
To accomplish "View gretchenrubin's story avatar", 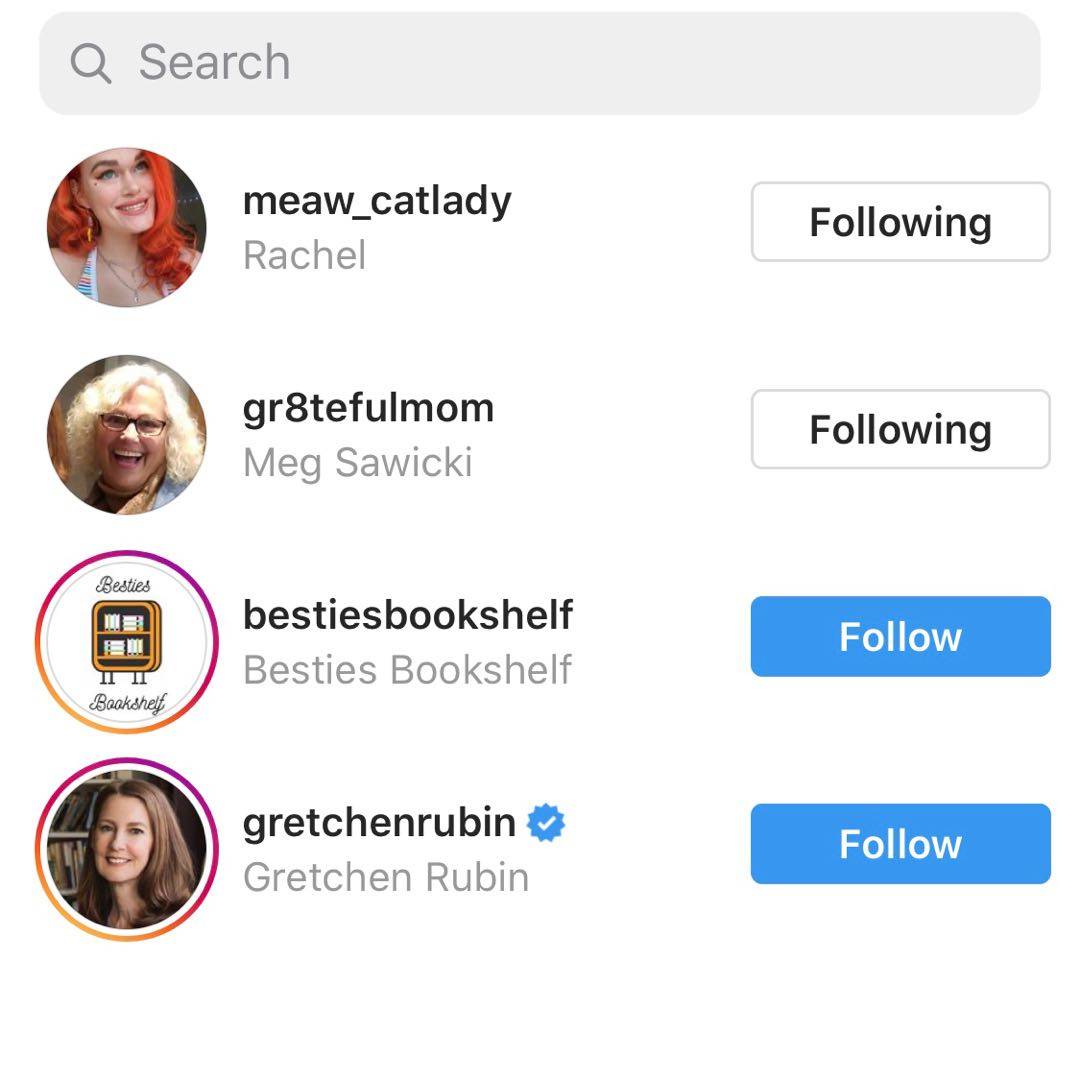I will 127,849.
